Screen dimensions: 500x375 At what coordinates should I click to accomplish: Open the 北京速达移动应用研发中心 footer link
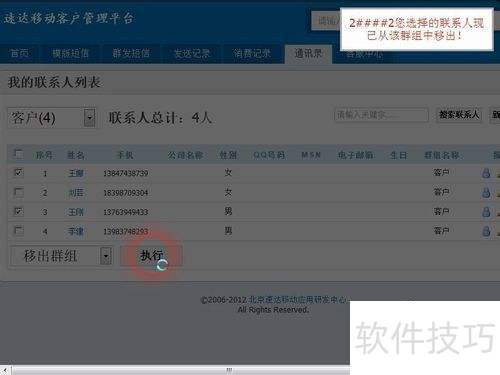click(298, 300)
